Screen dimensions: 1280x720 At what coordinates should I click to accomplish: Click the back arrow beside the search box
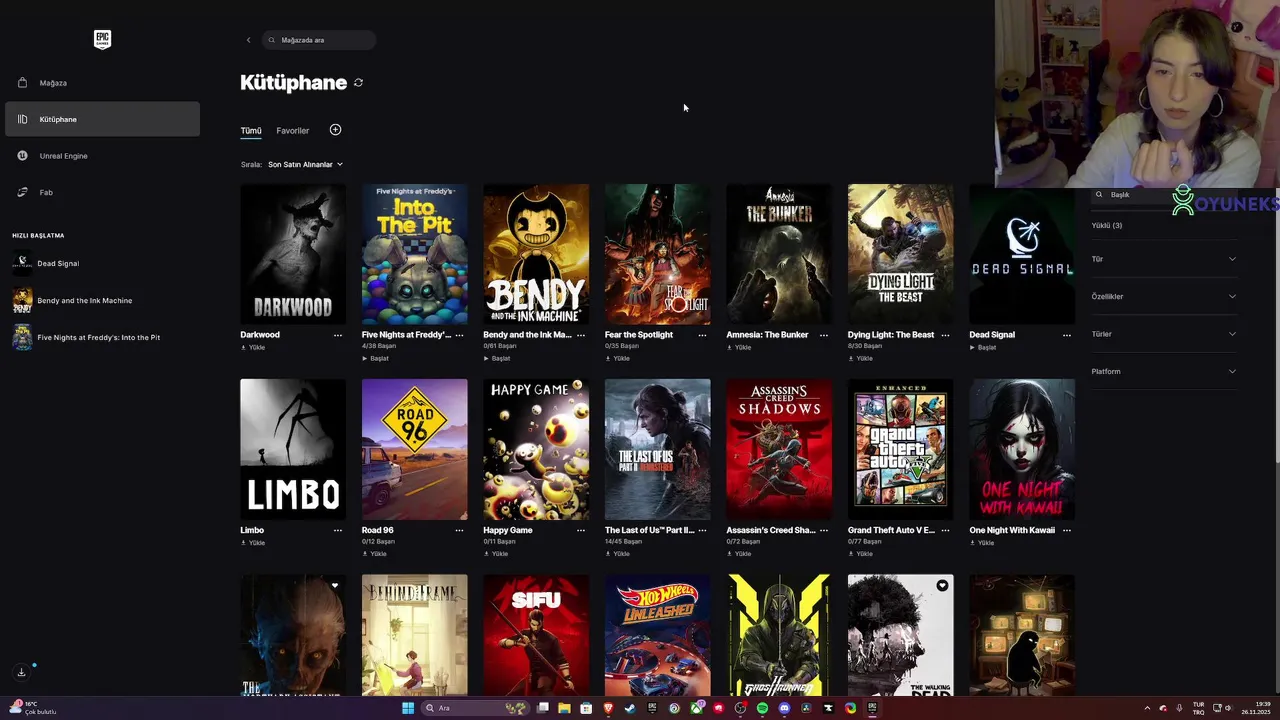[x=248, y=40]
